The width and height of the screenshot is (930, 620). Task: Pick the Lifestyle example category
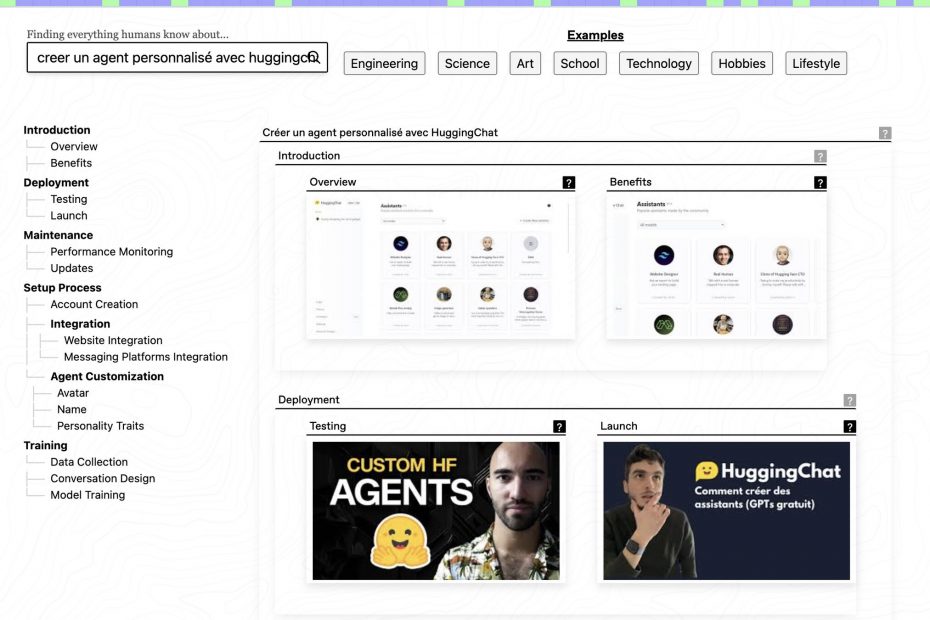click(816, 64)
